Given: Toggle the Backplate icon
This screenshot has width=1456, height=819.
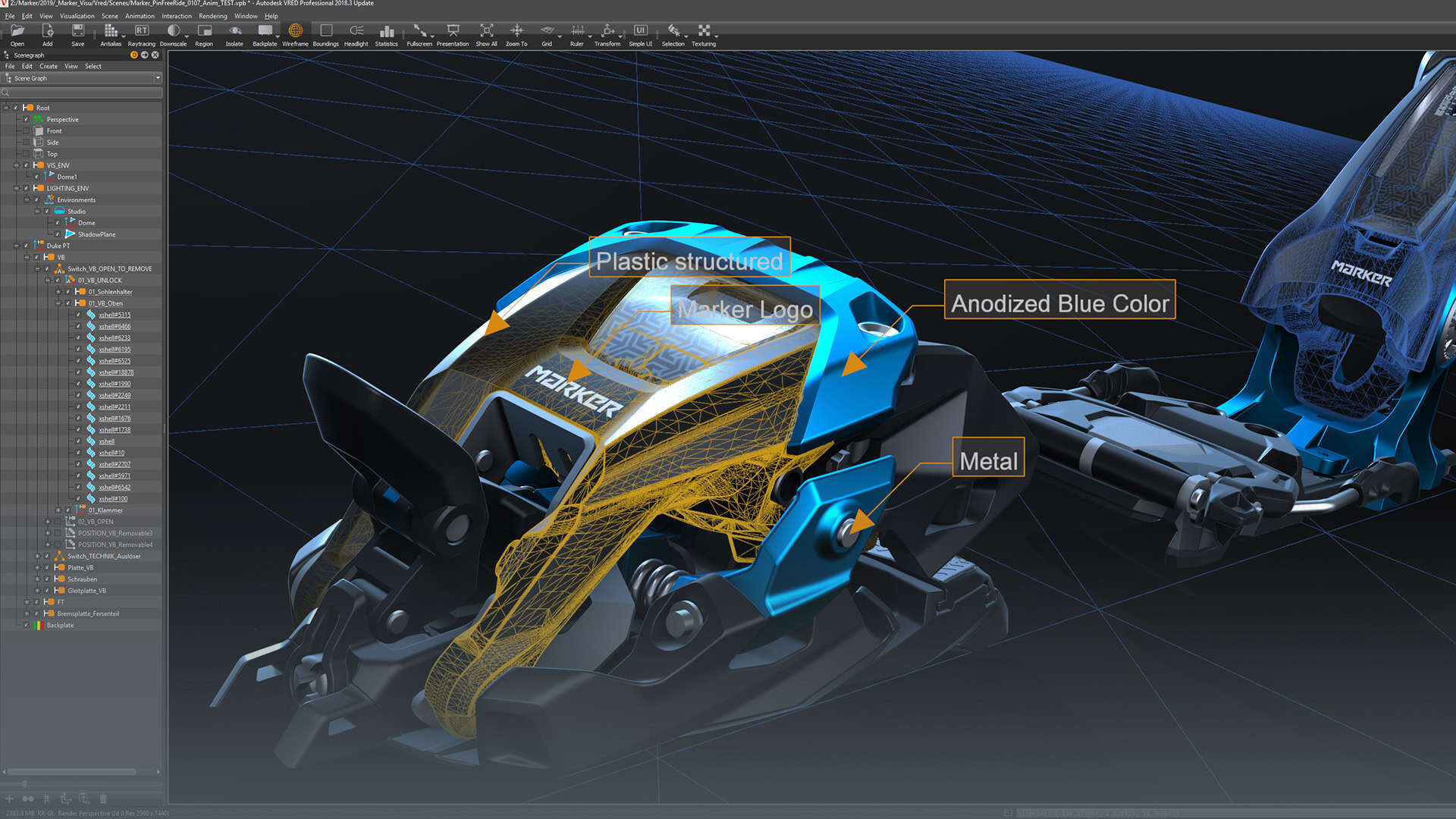Looking at the screenshot, I should pos(265,35).
